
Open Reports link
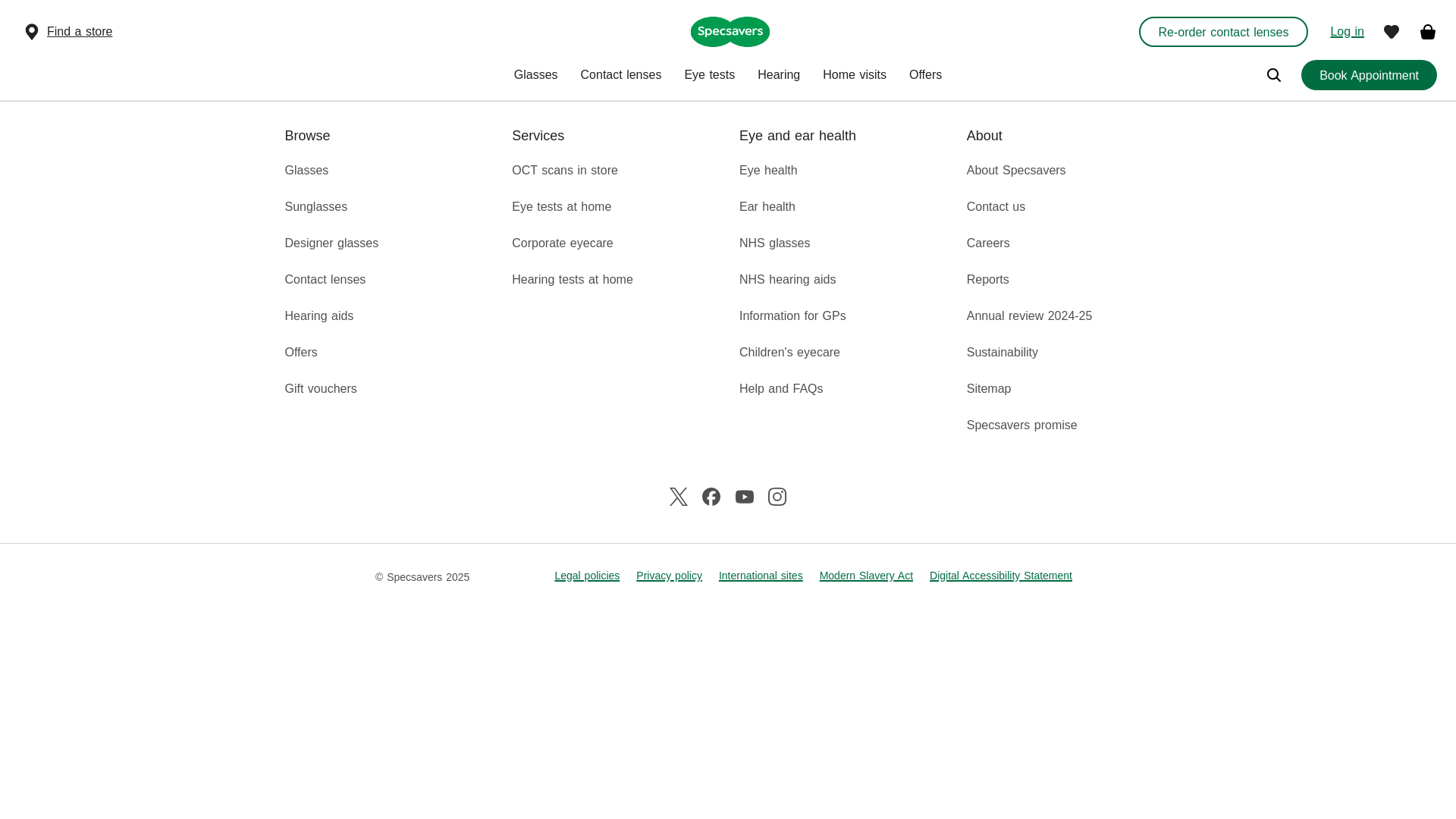(x=987, y=280)
